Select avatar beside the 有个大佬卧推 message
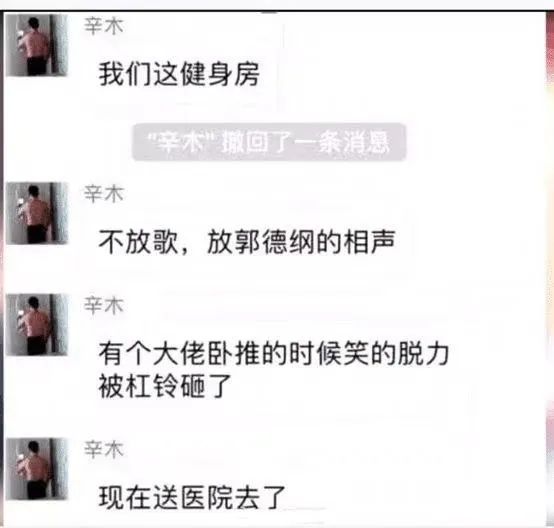Screen dimensions: 554x528 click(x=37, y=324)
